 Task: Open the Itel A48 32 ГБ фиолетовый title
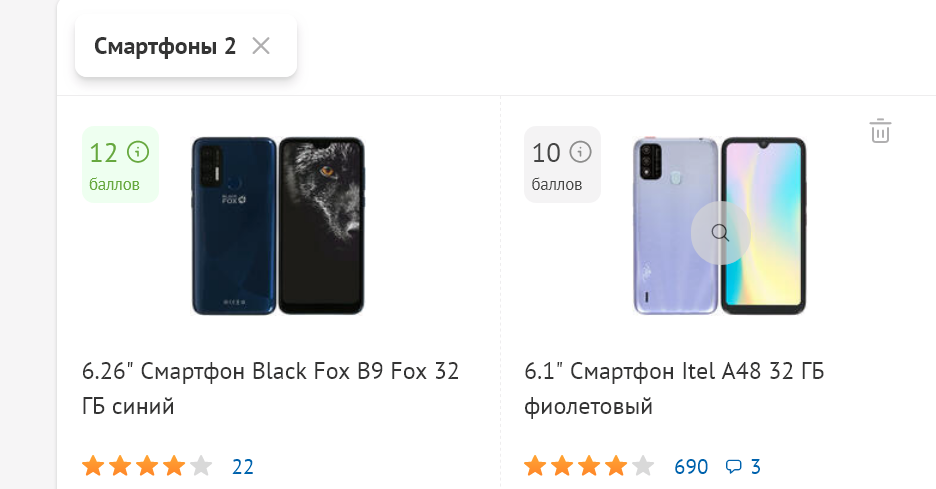(674, 389)
